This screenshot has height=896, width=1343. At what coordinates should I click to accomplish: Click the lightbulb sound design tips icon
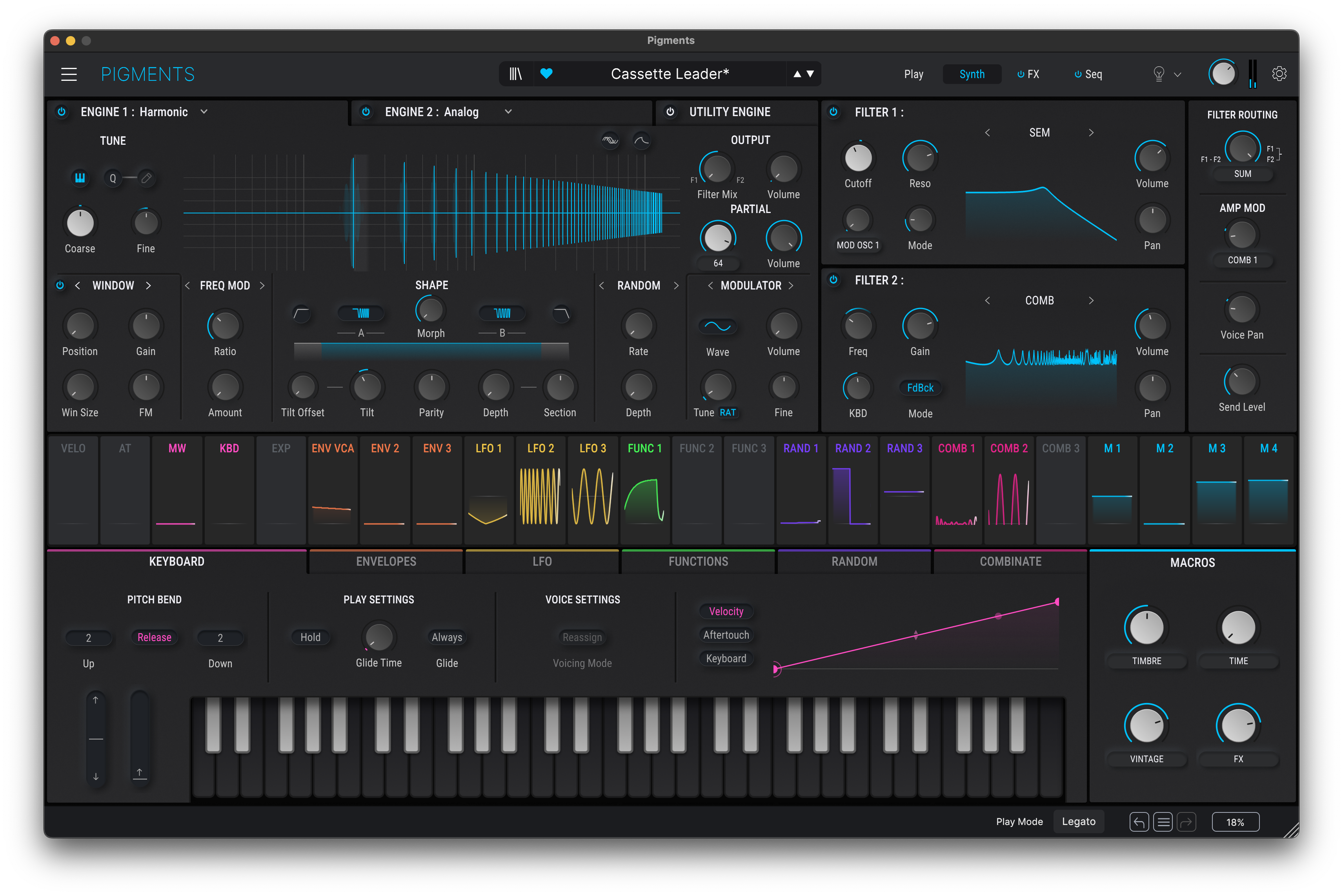tap(1159, 74)
